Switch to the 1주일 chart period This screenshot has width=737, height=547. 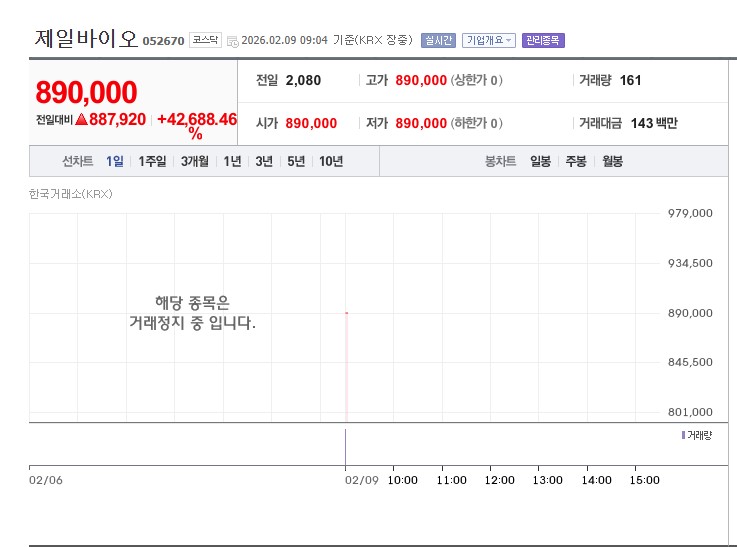[152, 161]
